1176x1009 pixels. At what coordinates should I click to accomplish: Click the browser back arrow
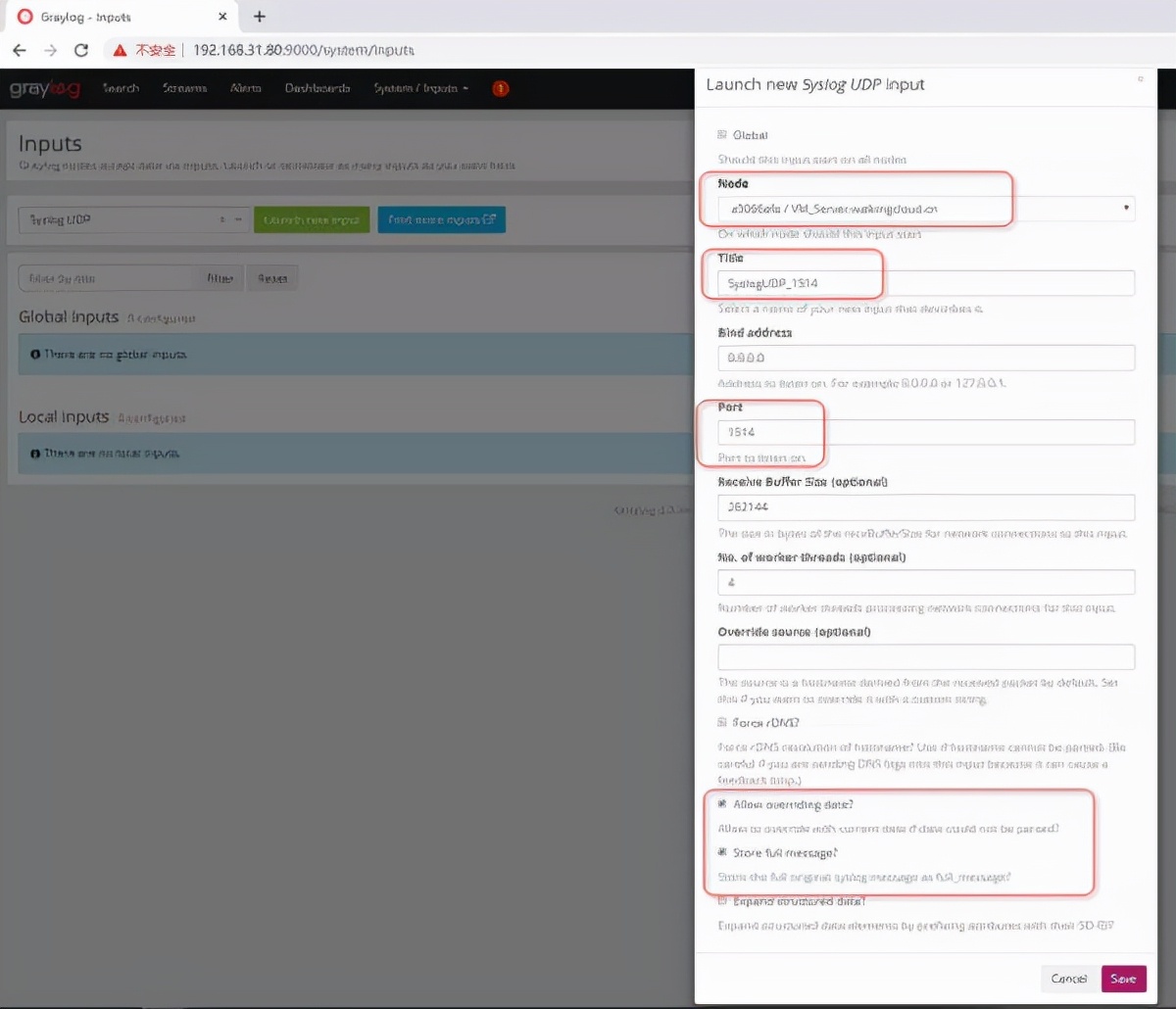[20, 49]
